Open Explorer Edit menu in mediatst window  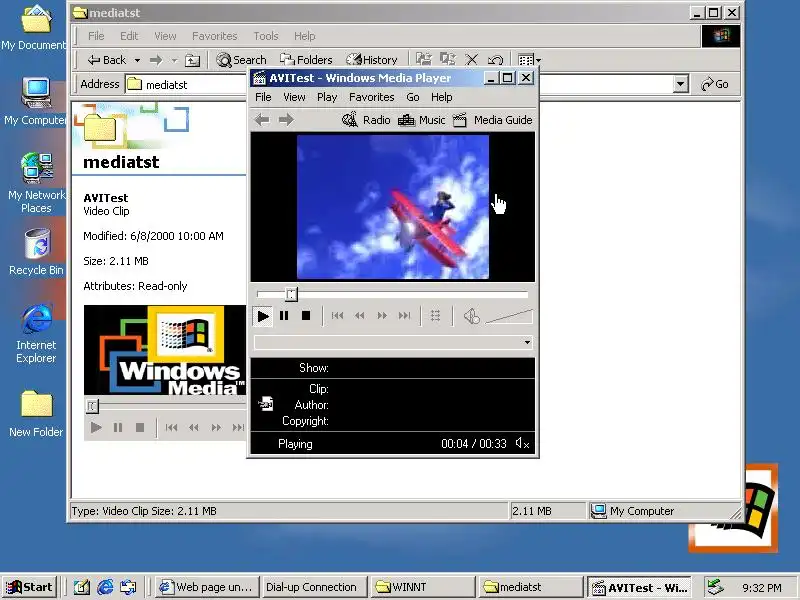129,36
